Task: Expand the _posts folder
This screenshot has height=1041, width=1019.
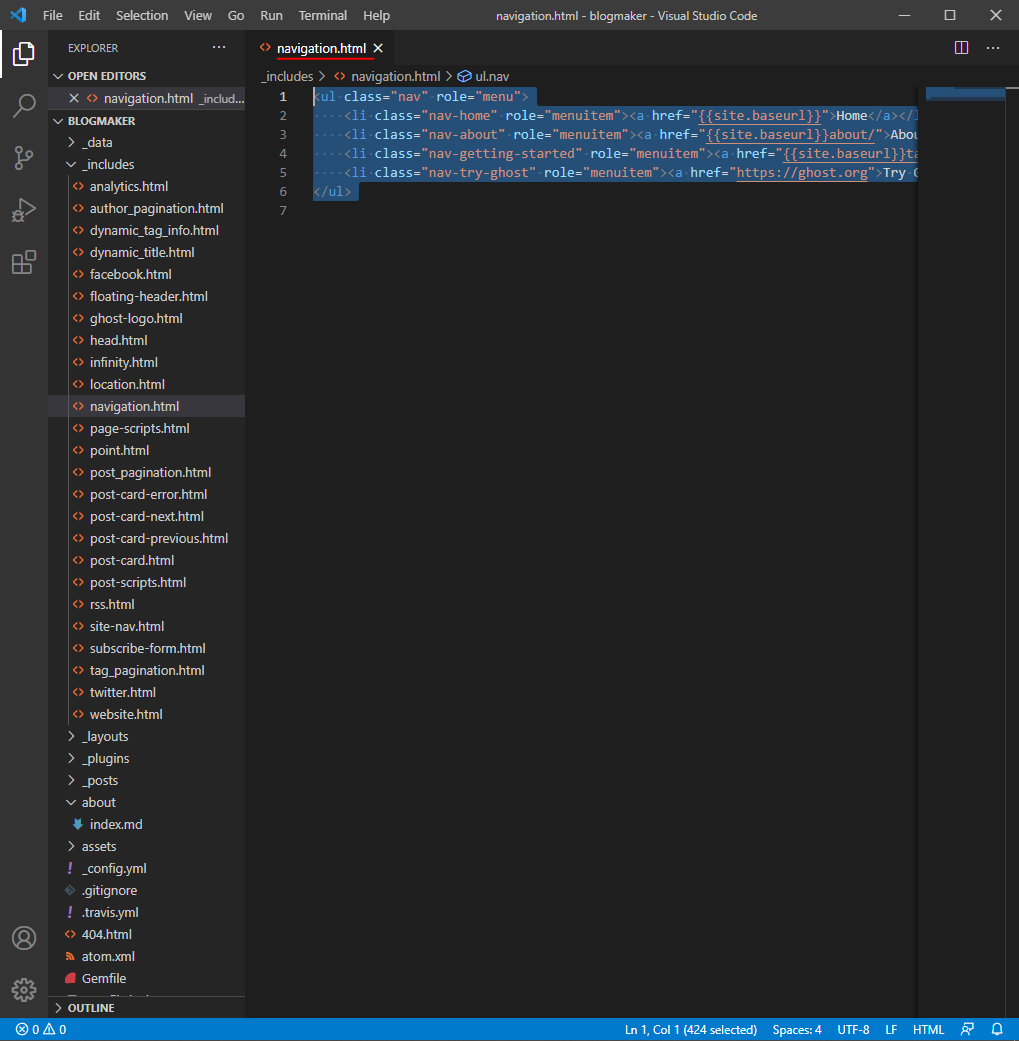Action: (71, 781)
